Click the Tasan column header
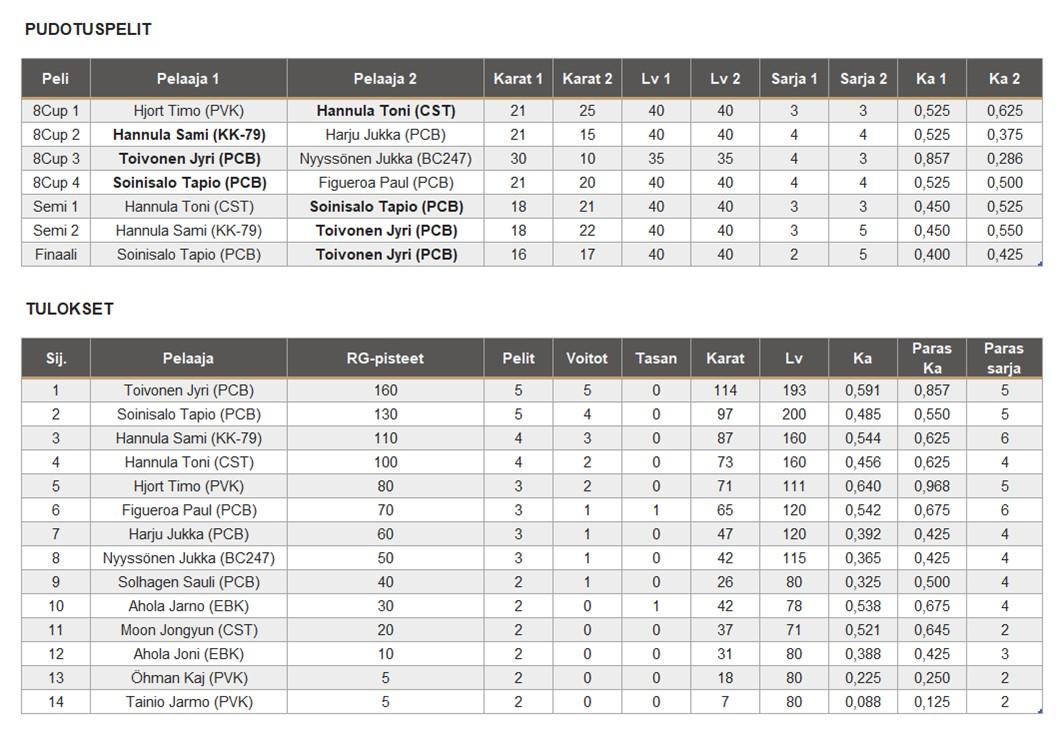This screenshot has width=1064, height=733. coord(656,358)
